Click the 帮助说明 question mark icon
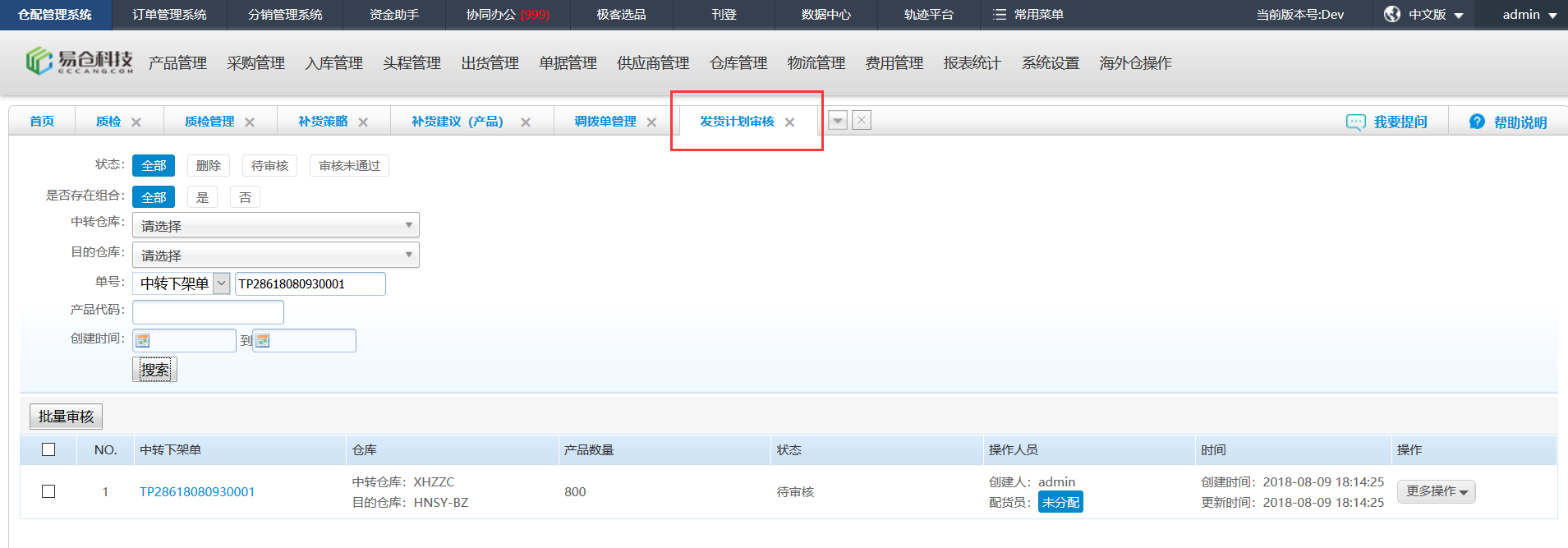 point(1477,122)
